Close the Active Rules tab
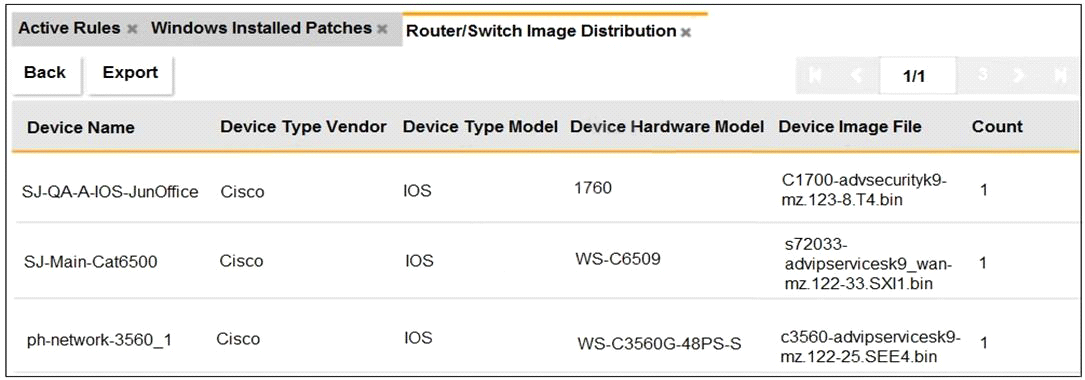The height and width of the screenshot is (380, 1085). (x=133, y=30)
